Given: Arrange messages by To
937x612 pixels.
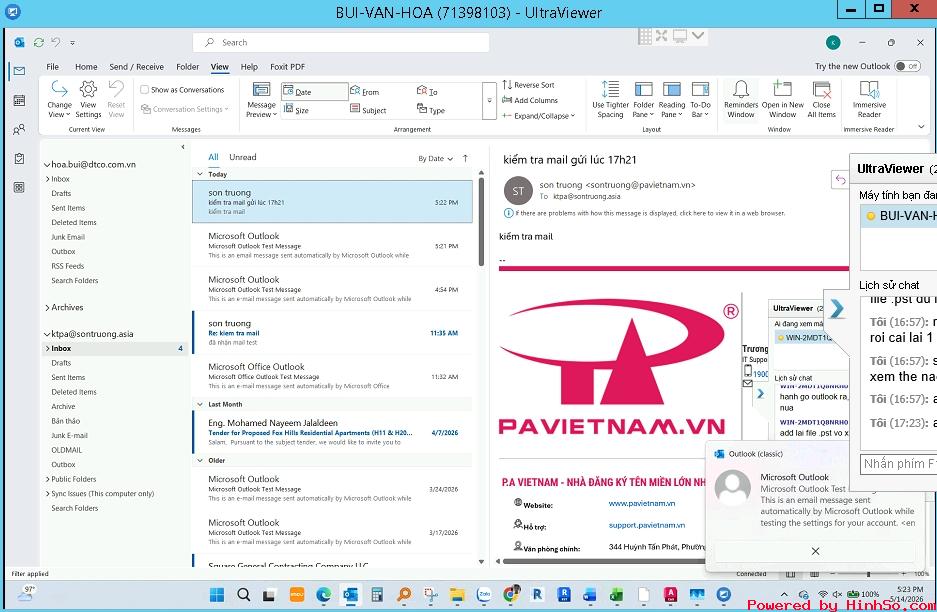Looking at the screenshot, I should pos(427,91).
